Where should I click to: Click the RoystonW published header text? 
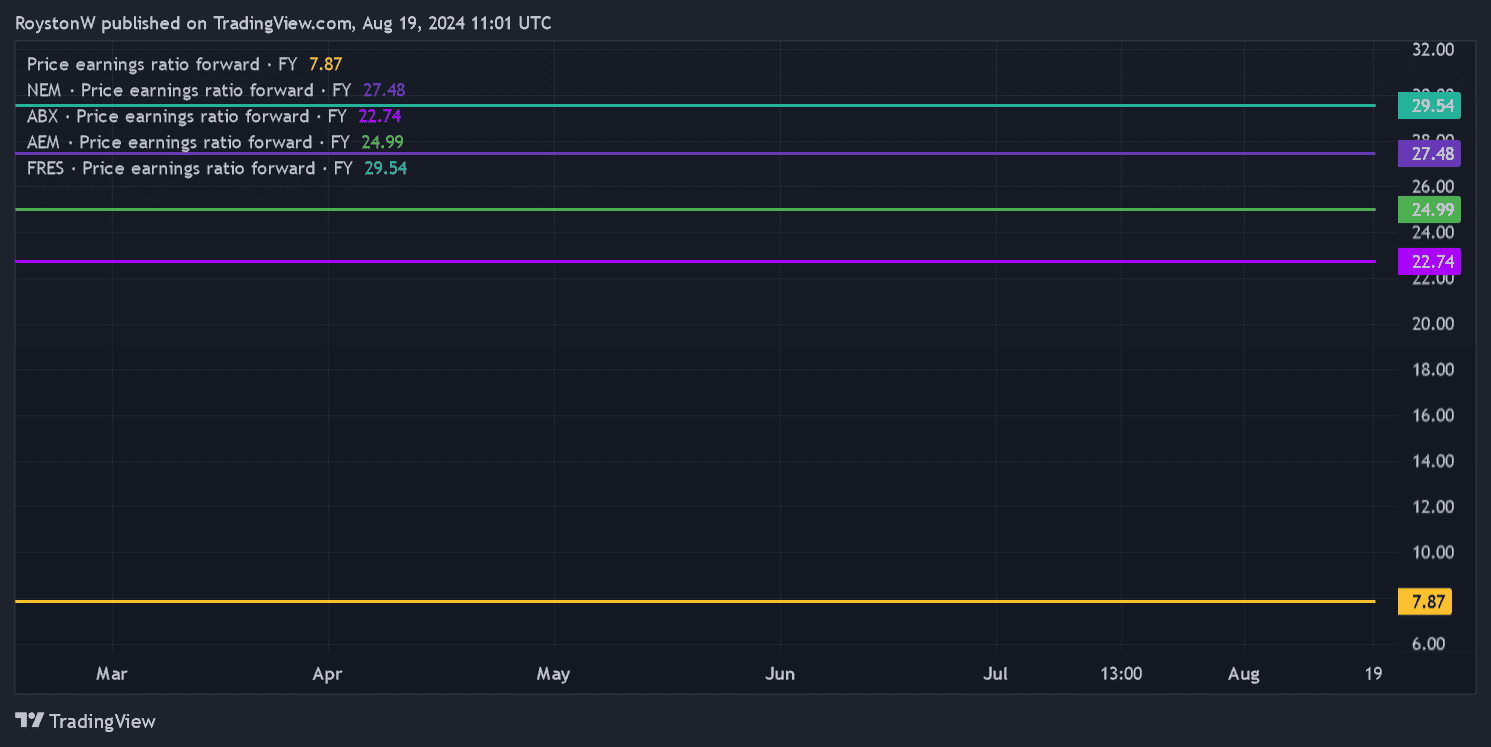pos(283,23)
